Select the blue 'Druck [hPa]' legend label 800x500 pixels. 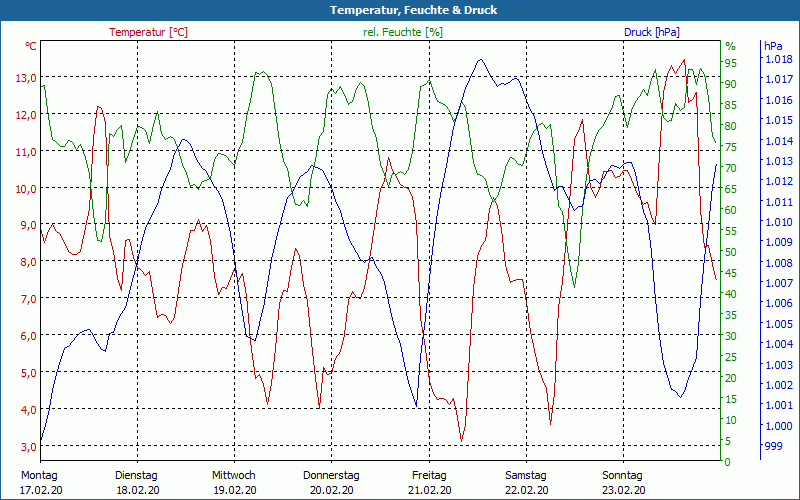coord(652,32)
